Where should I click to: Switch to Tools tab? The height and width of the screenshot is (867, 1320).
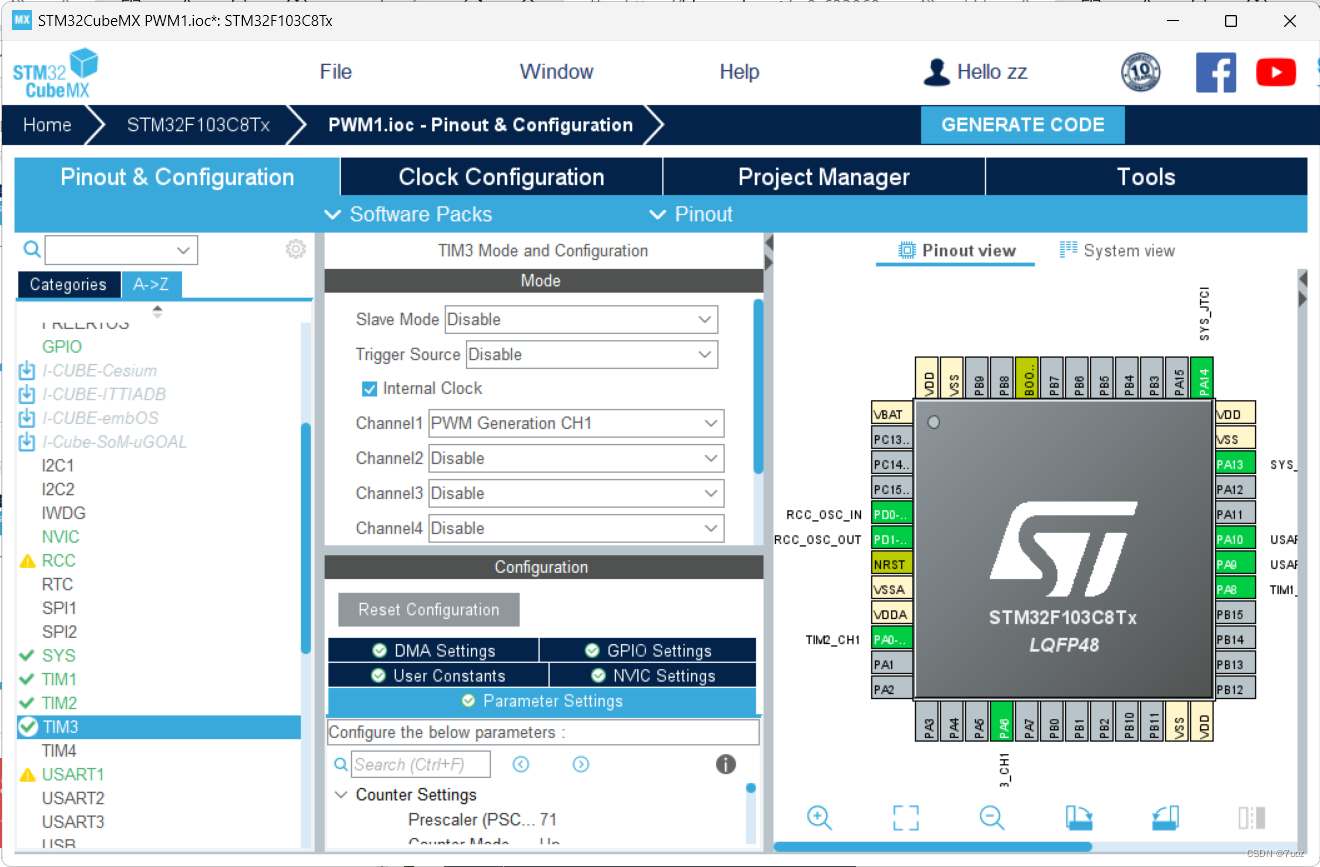click(x=1146, y=177)
